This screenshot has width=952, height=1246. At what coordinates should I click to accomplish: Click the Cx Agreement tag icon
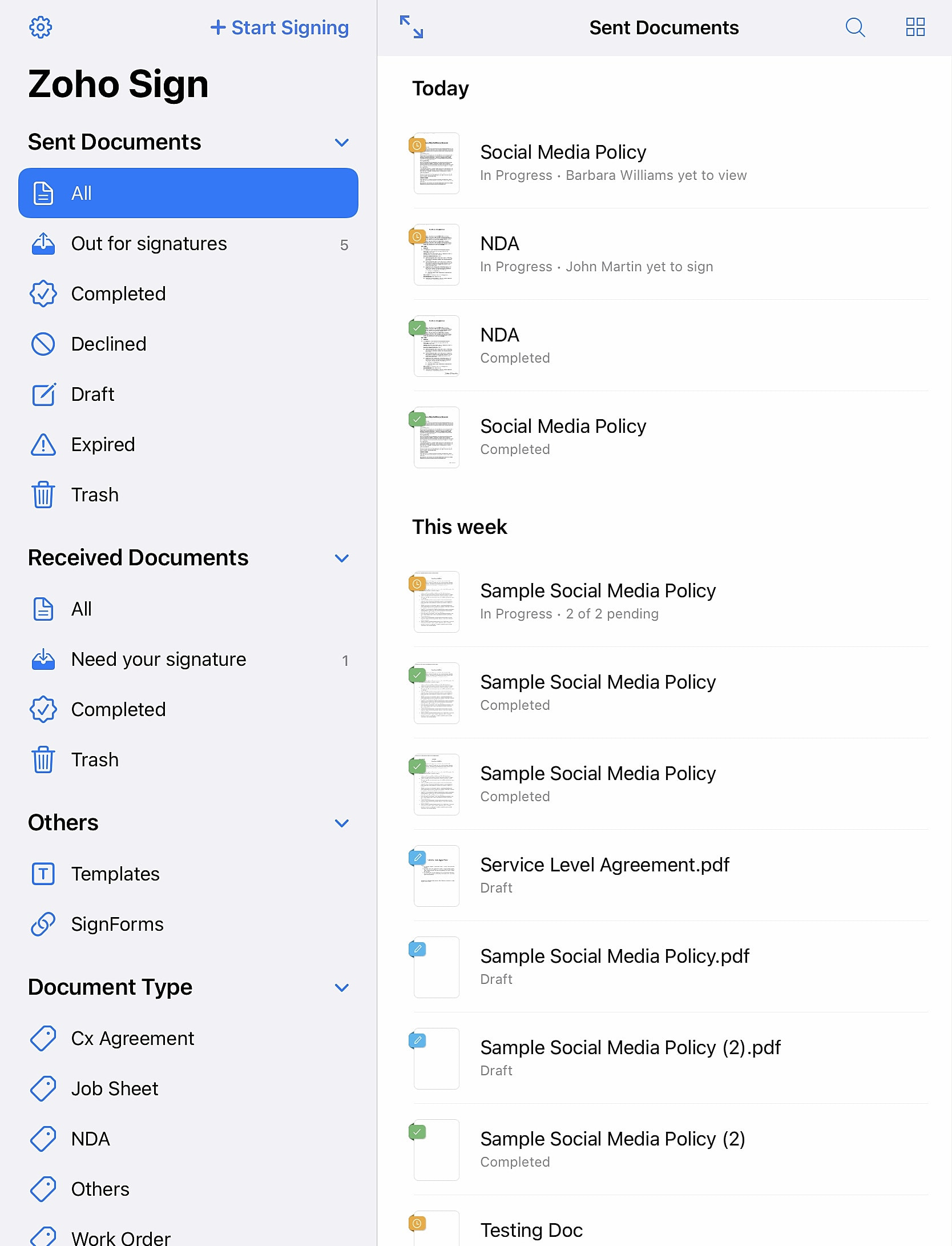tap(43, 1039)
